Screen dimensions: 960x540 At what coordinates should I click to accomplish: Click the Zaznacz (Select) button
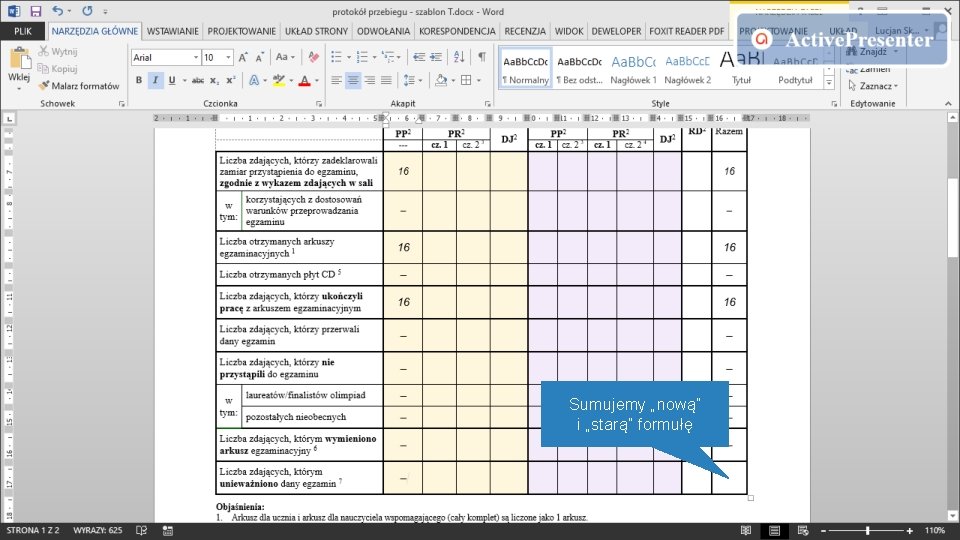click(873, 86)
